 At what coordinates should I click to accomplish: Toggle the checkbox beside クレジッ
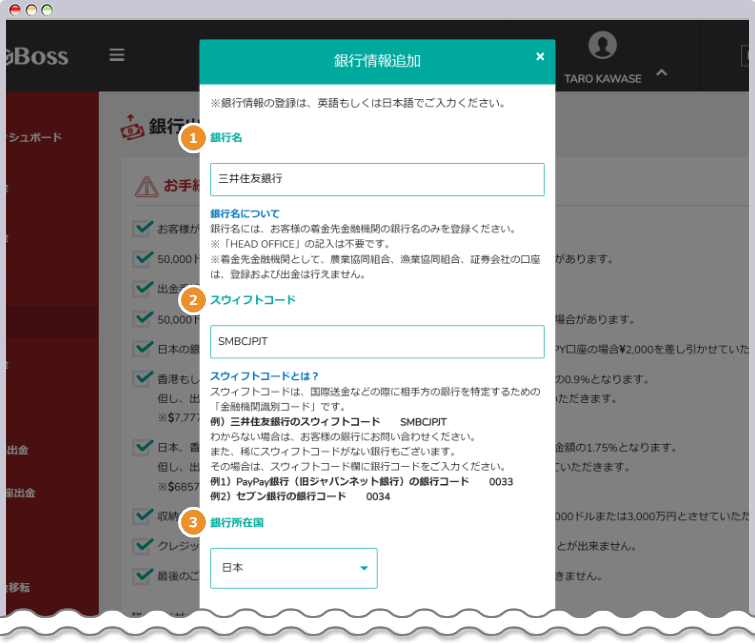tap(143, 545)
